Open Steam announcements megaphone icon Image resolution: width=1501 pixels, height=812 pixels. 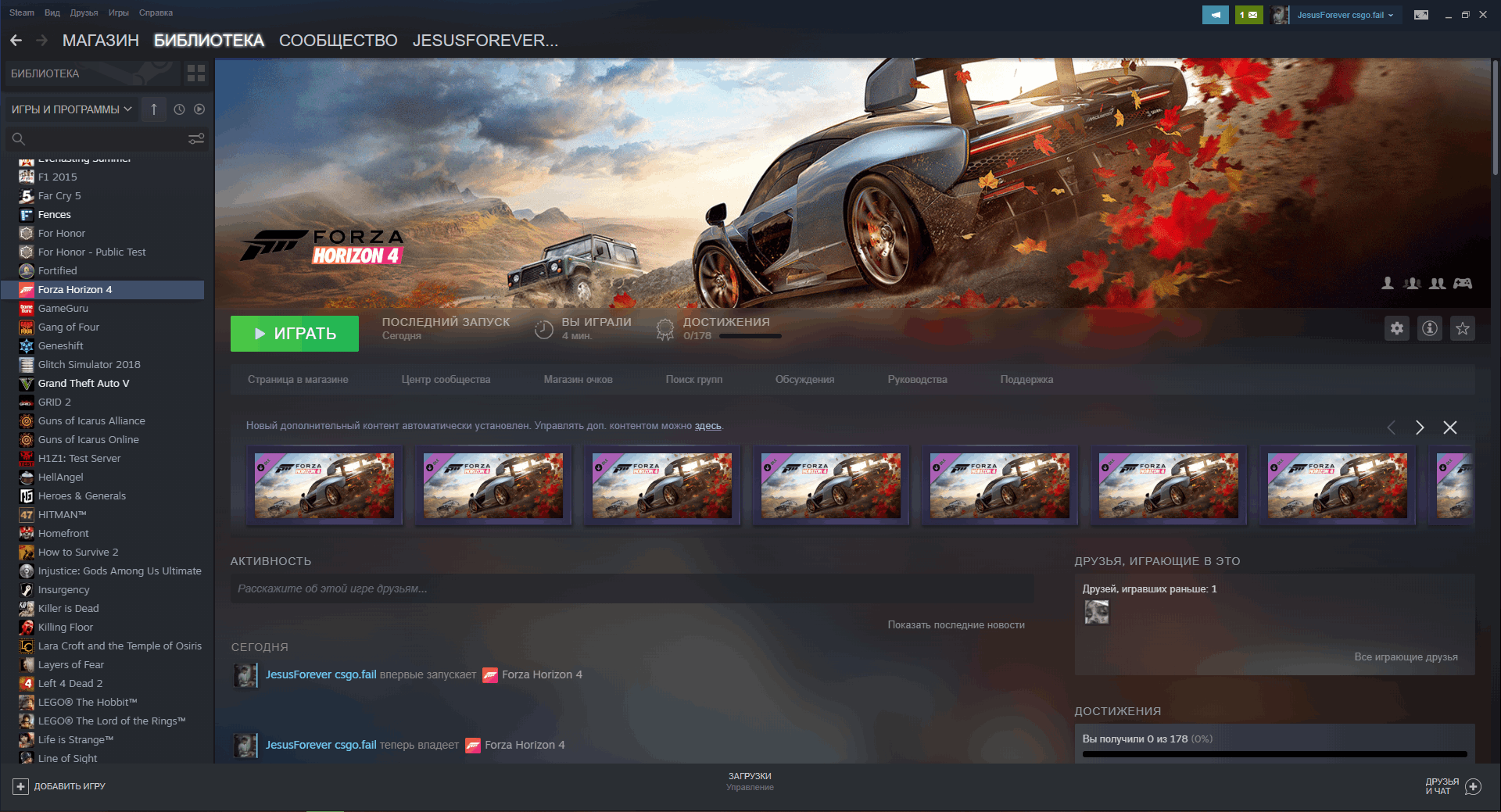click(1216, 15)
